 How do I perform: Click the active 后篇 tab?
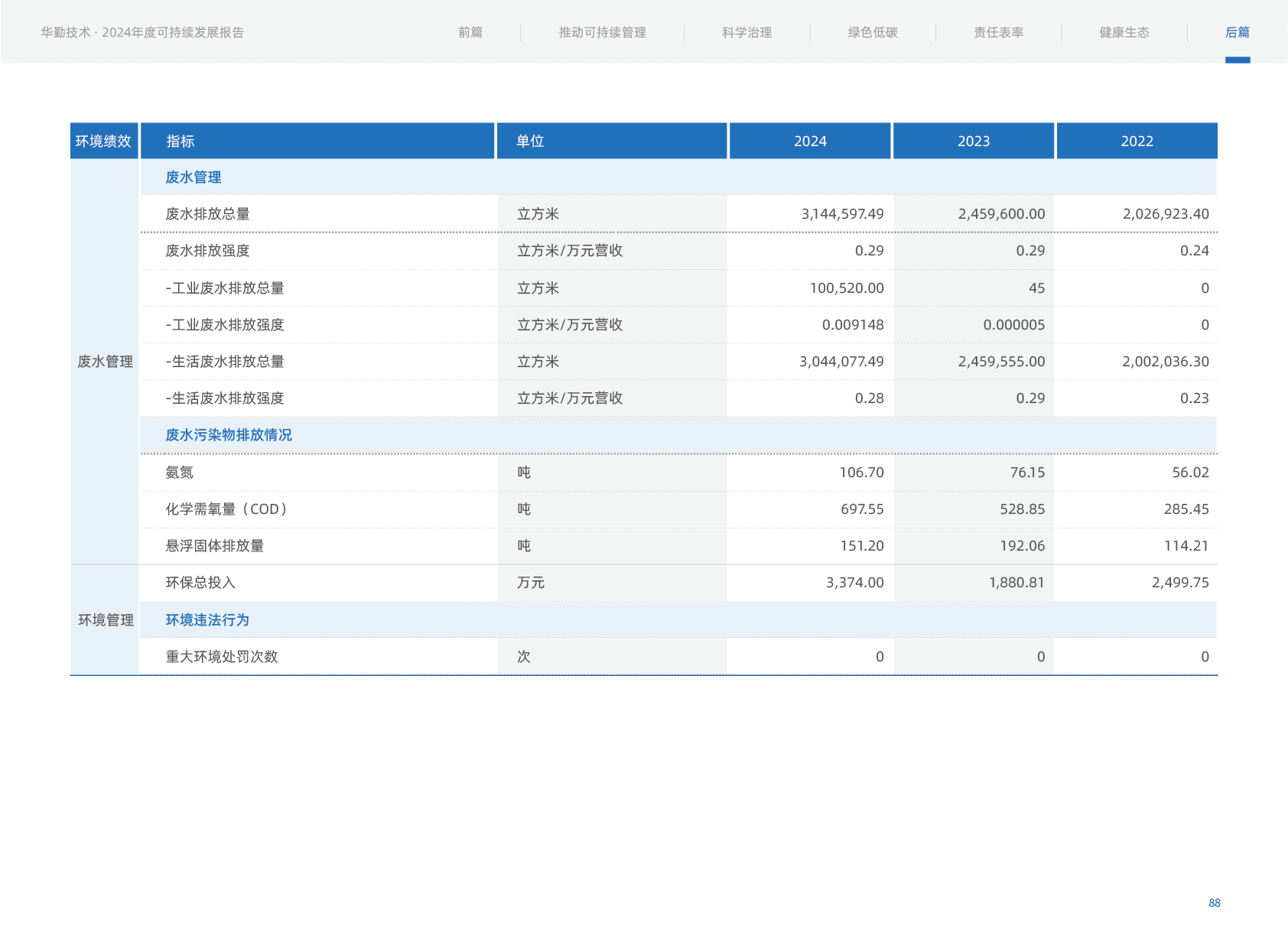(1237, 32)
